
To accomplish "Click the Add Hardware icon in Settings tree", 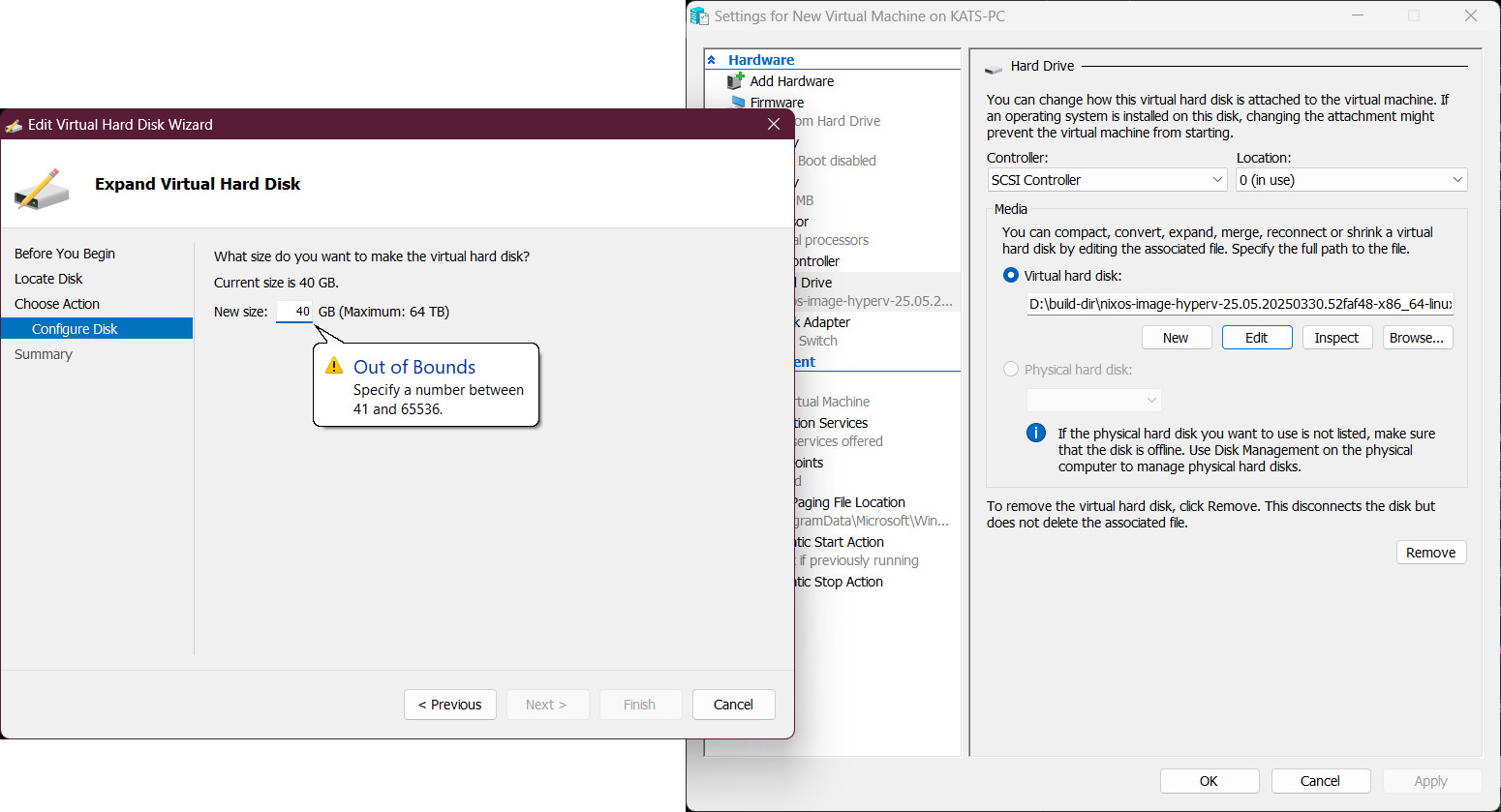I will click(x=736, y=81).
